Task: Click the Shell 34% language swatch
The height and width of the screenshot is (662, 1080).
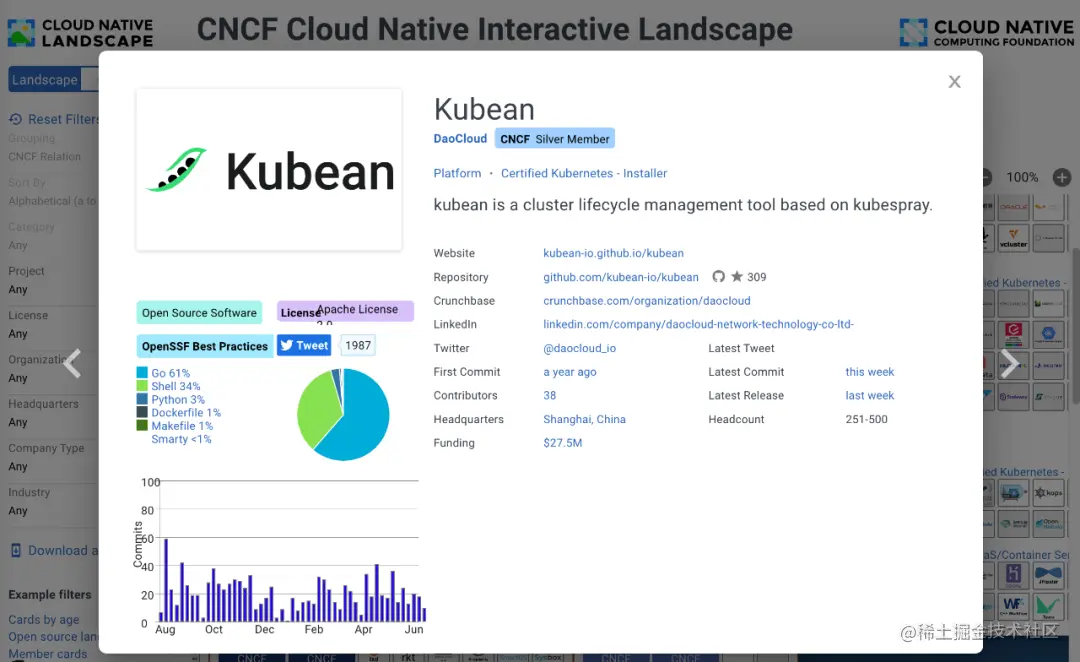Action: 142,386
